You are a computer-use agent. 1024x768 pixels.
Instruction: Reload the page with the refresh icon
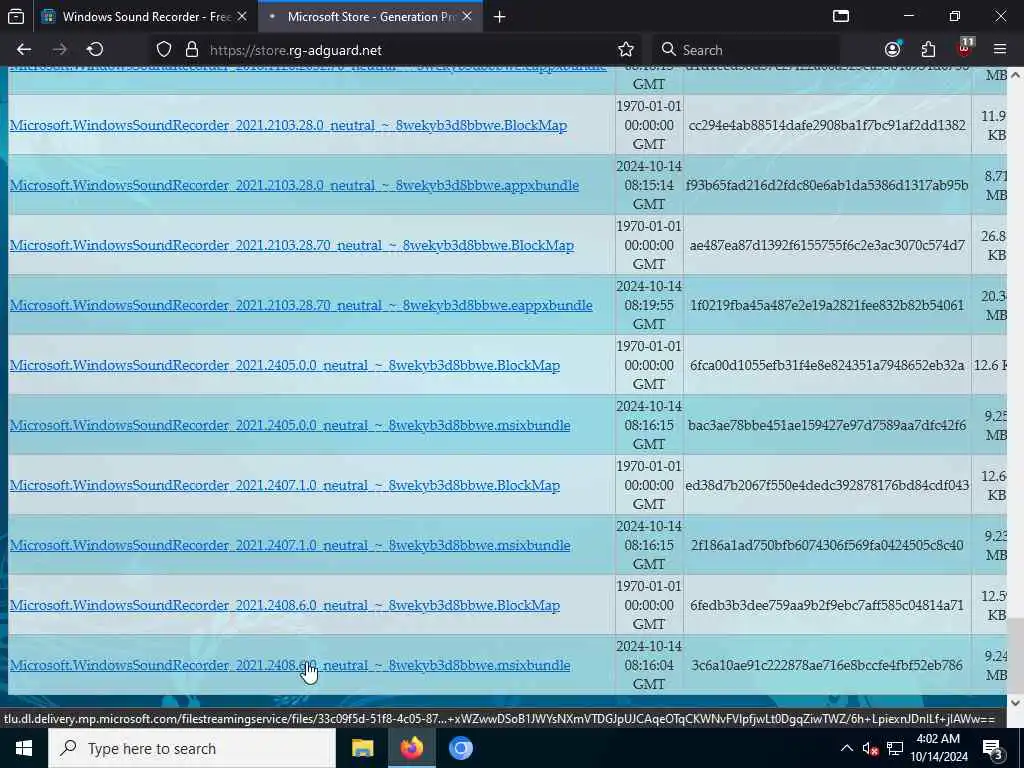coord(95,50)
